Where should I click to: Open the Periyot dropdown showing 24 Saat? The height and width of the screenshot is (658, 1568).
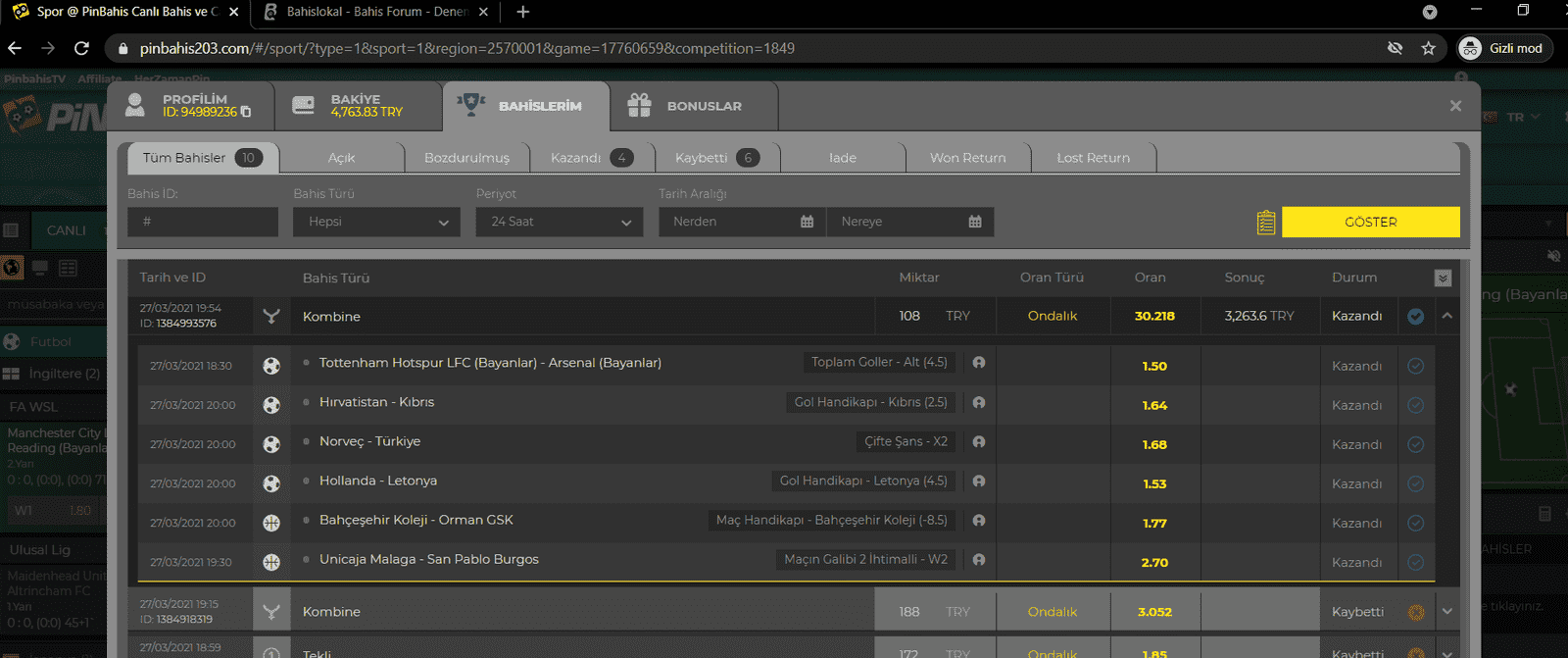(560, 222)
